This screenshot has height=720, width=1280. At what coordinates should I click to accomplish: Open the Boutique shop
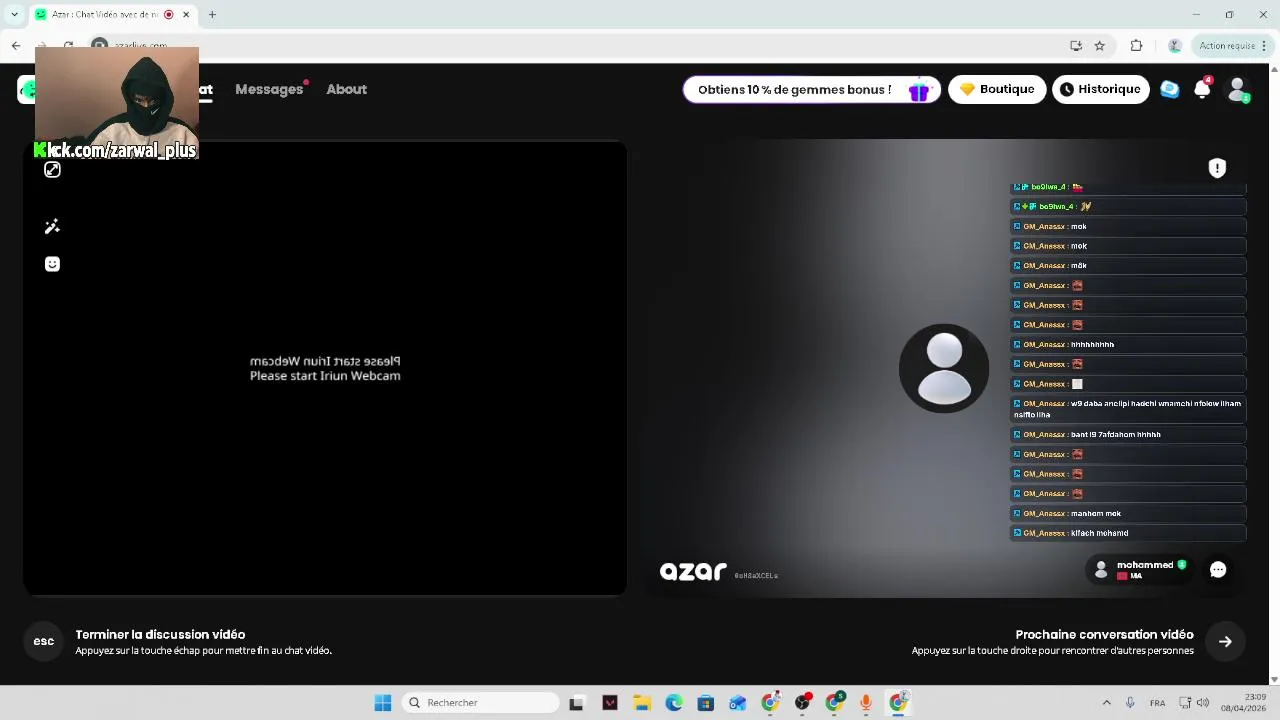pyautogui.click(x=997, y=89)
